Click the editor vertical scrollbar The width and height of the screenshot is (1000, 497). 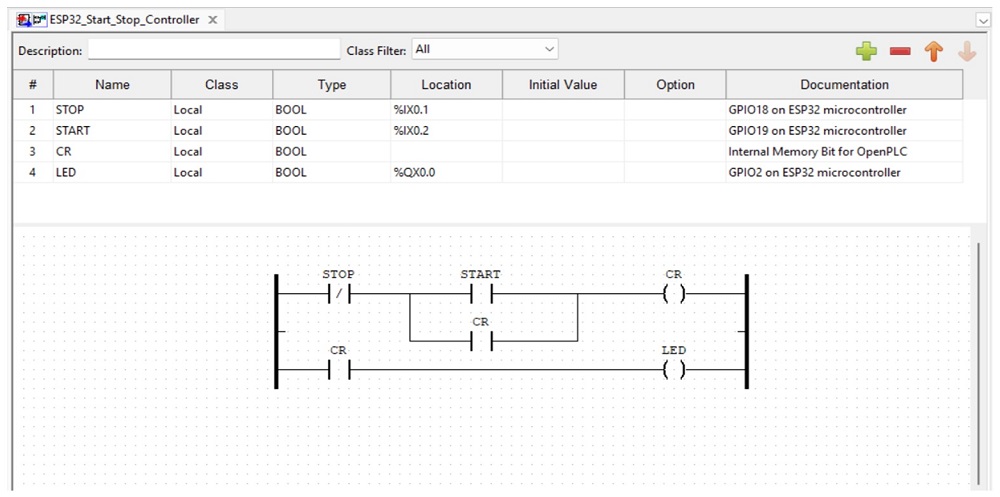pos(980,362)
